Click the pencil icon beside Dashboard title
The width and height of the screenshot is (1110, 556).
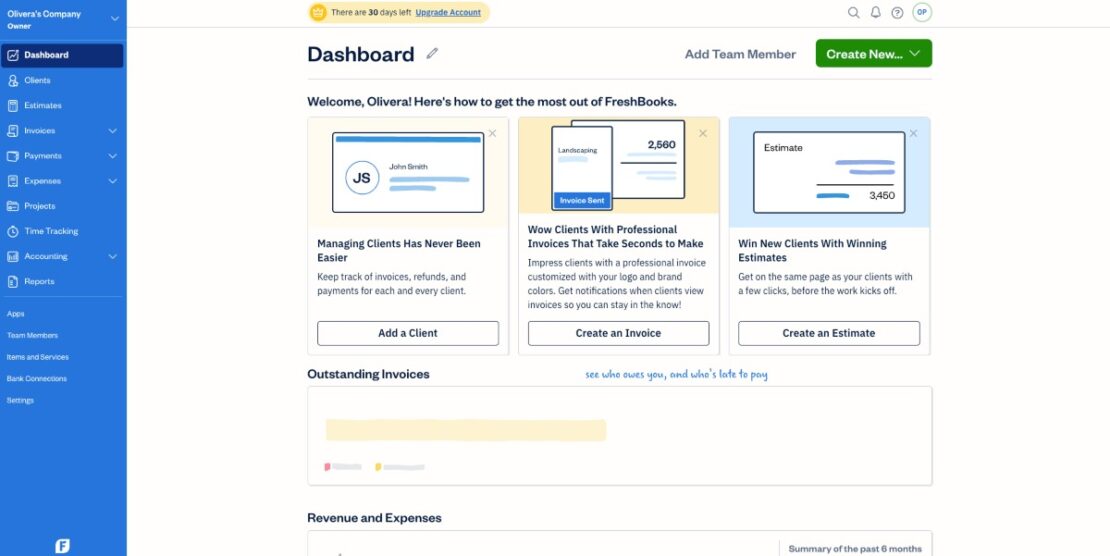432,54
